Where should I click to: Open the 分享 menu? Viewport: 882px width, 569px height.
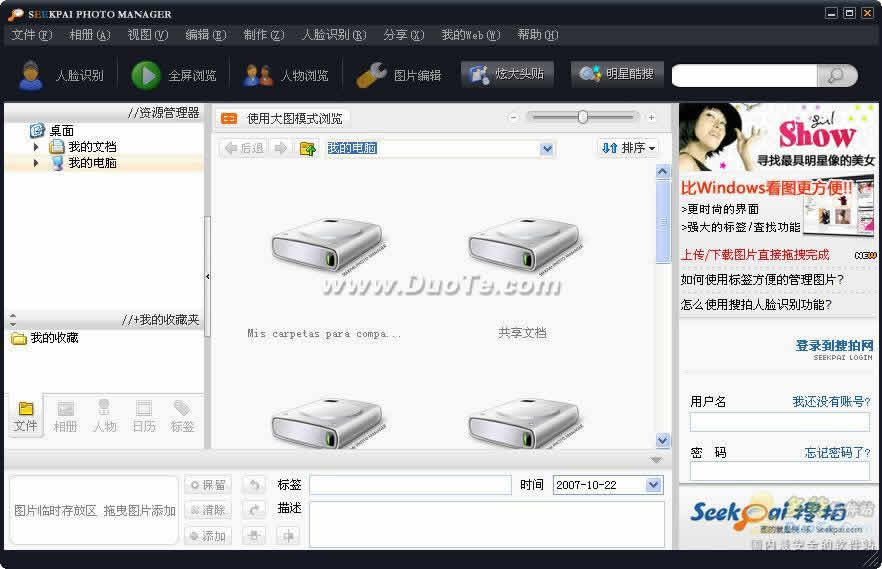(x=403, y=35)
